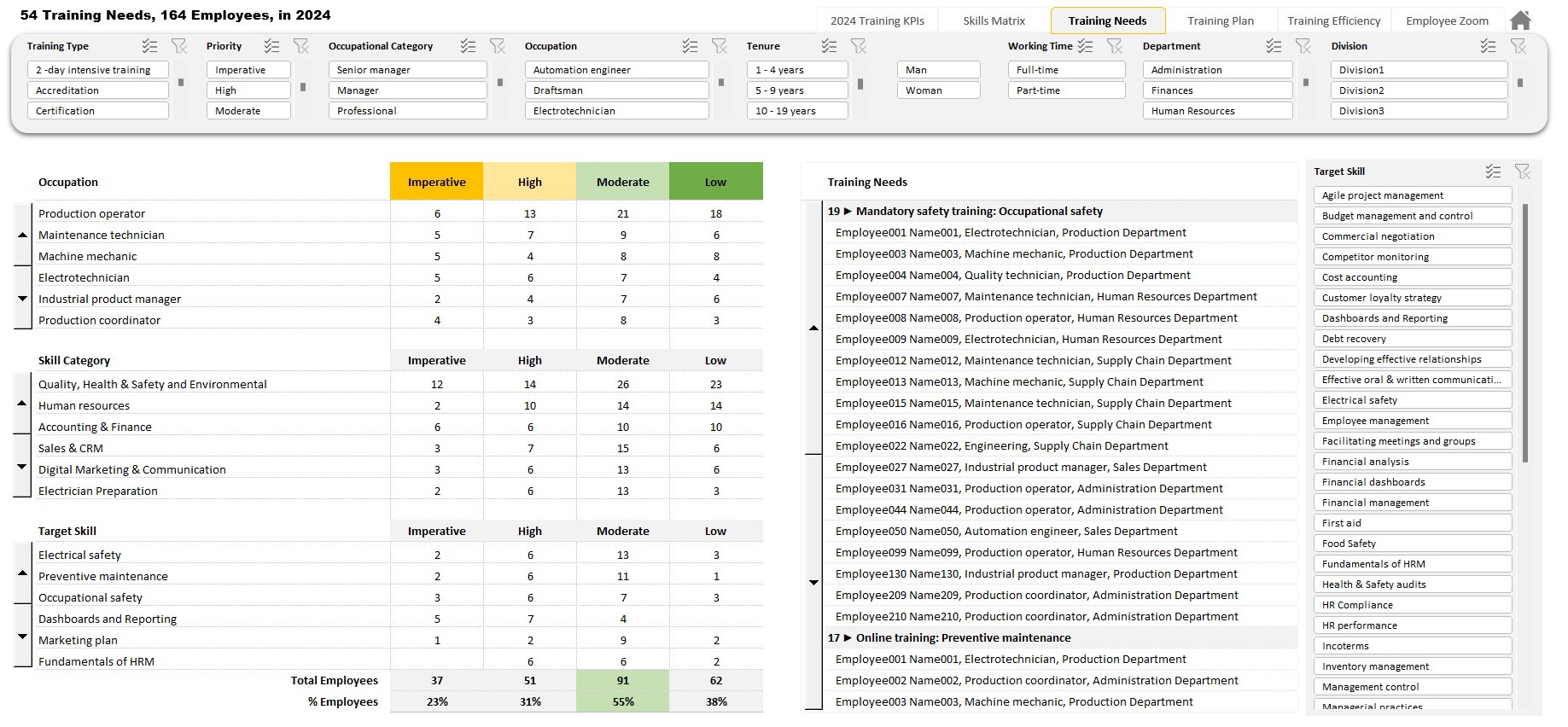
Task: Select the Full-time working time filter
Action: click(x=1066, y=70)
